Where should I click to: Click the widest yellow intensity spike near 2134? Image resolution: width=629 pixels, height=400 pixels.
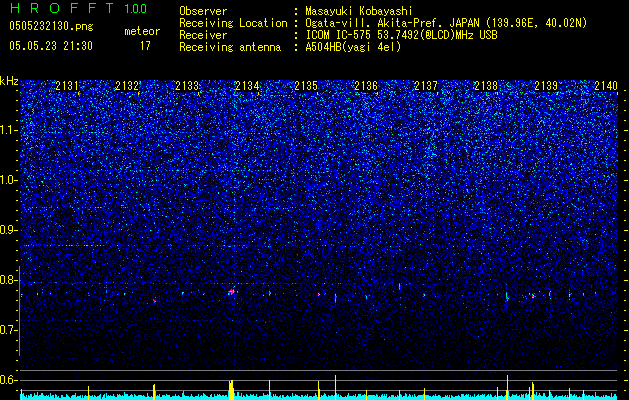point(231,390)
